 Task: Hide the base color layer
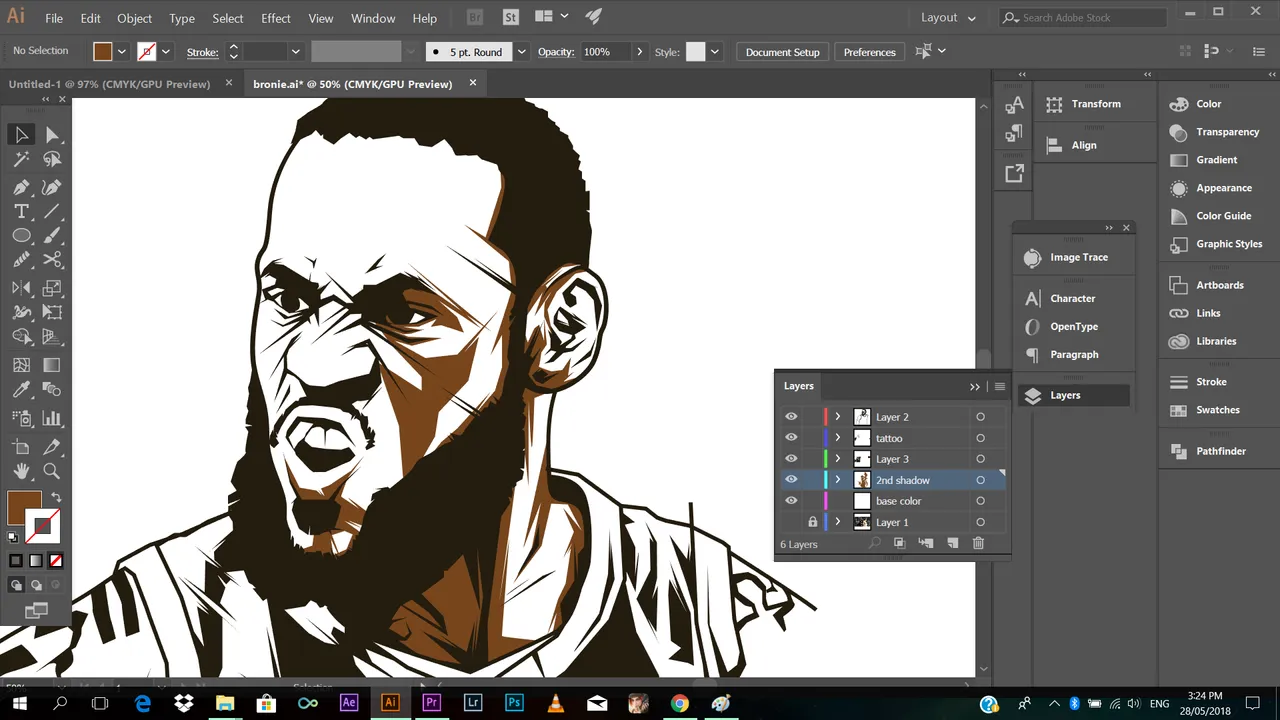791,501
